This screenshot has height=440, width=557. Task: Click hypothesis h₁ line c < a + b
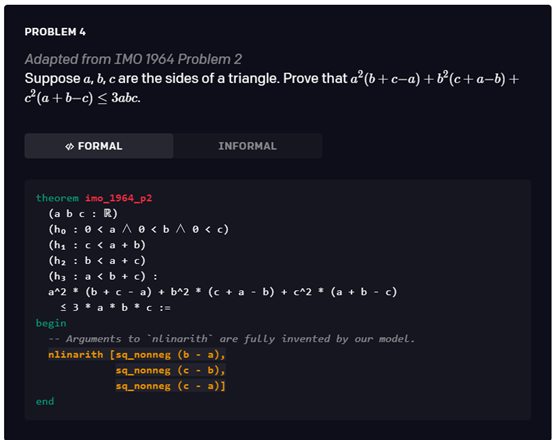[x=97, y=245]
